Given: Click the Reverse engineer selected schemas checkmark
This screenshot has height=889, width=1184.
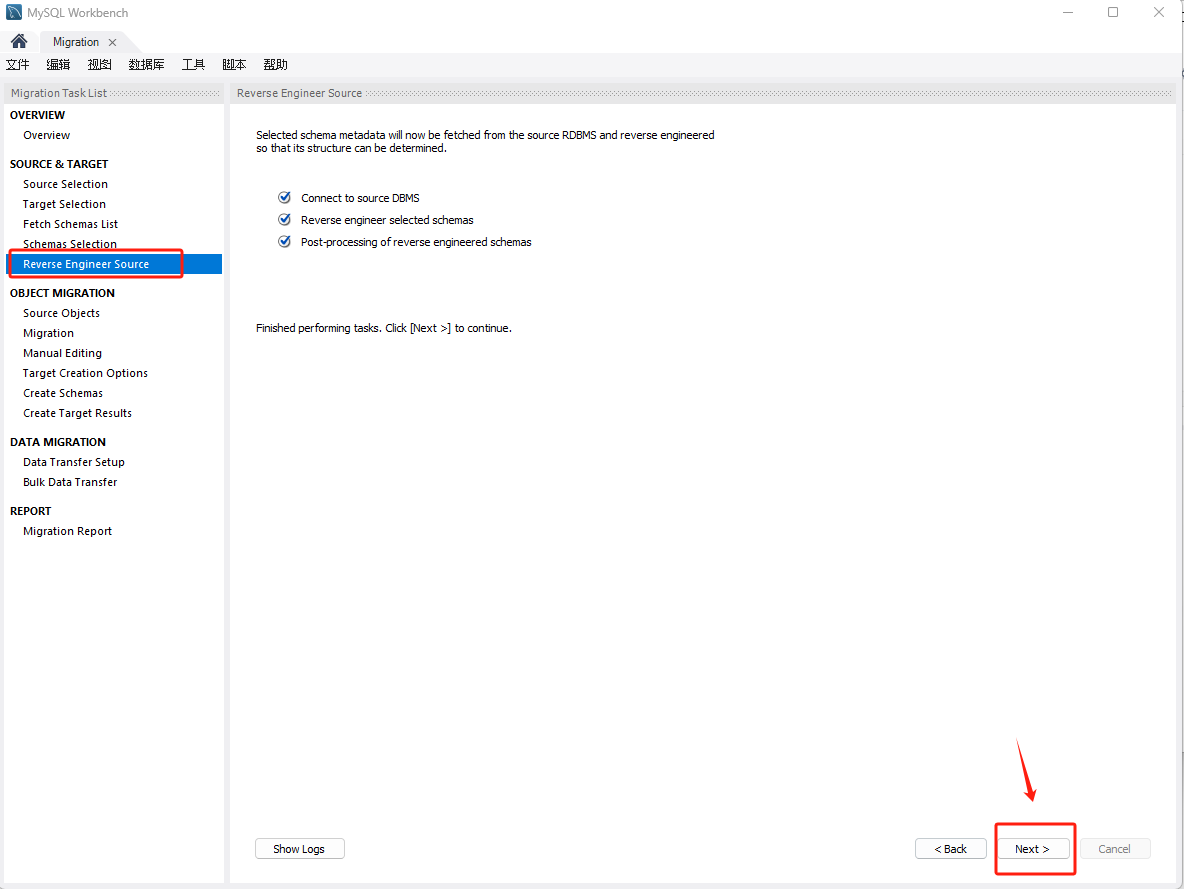Looking at the screenshot, I should (285, 219).
